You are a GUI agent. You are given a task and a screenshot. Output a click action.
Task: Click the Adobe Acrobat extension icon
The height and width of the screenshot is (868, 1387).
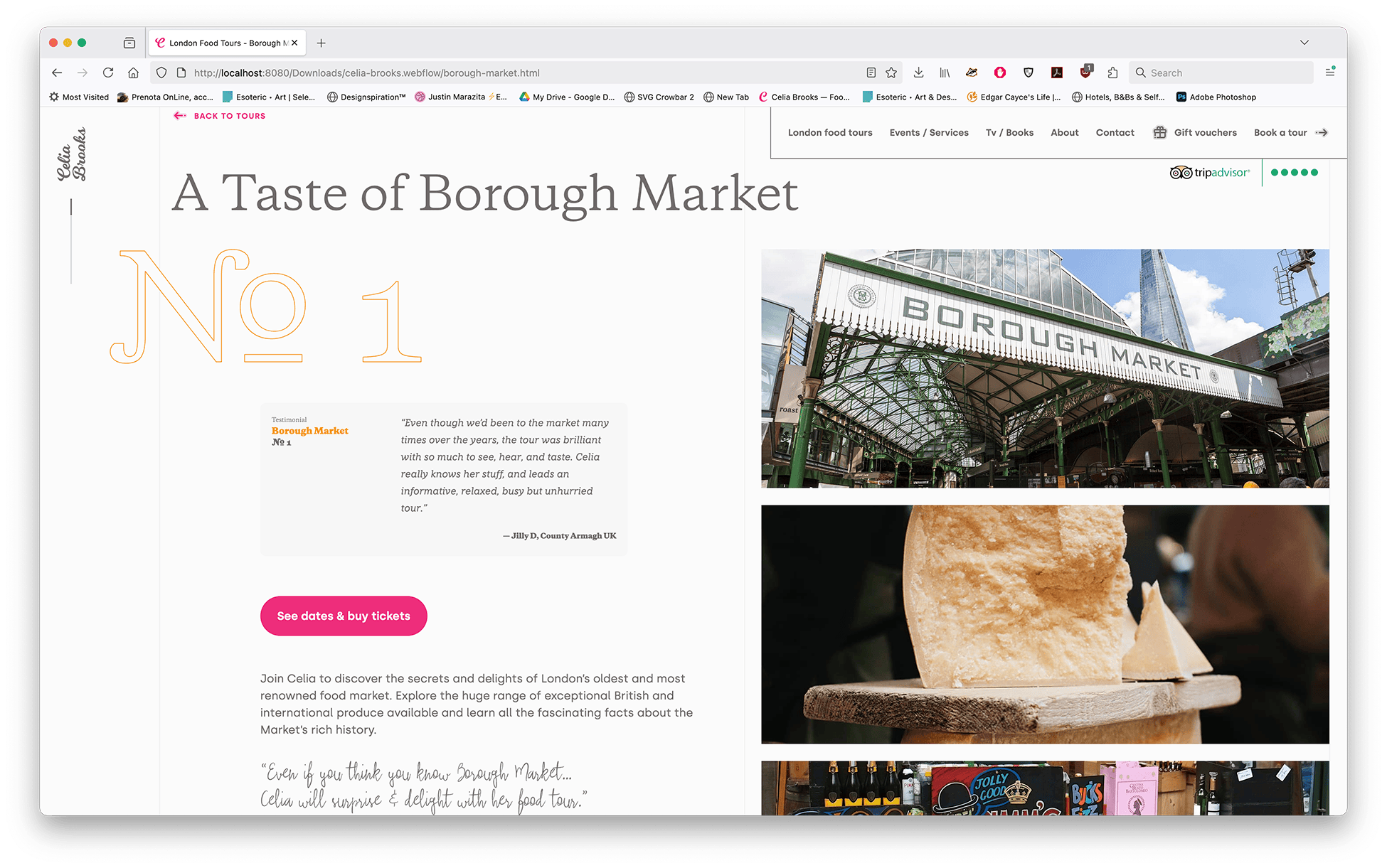(1057, 73)
